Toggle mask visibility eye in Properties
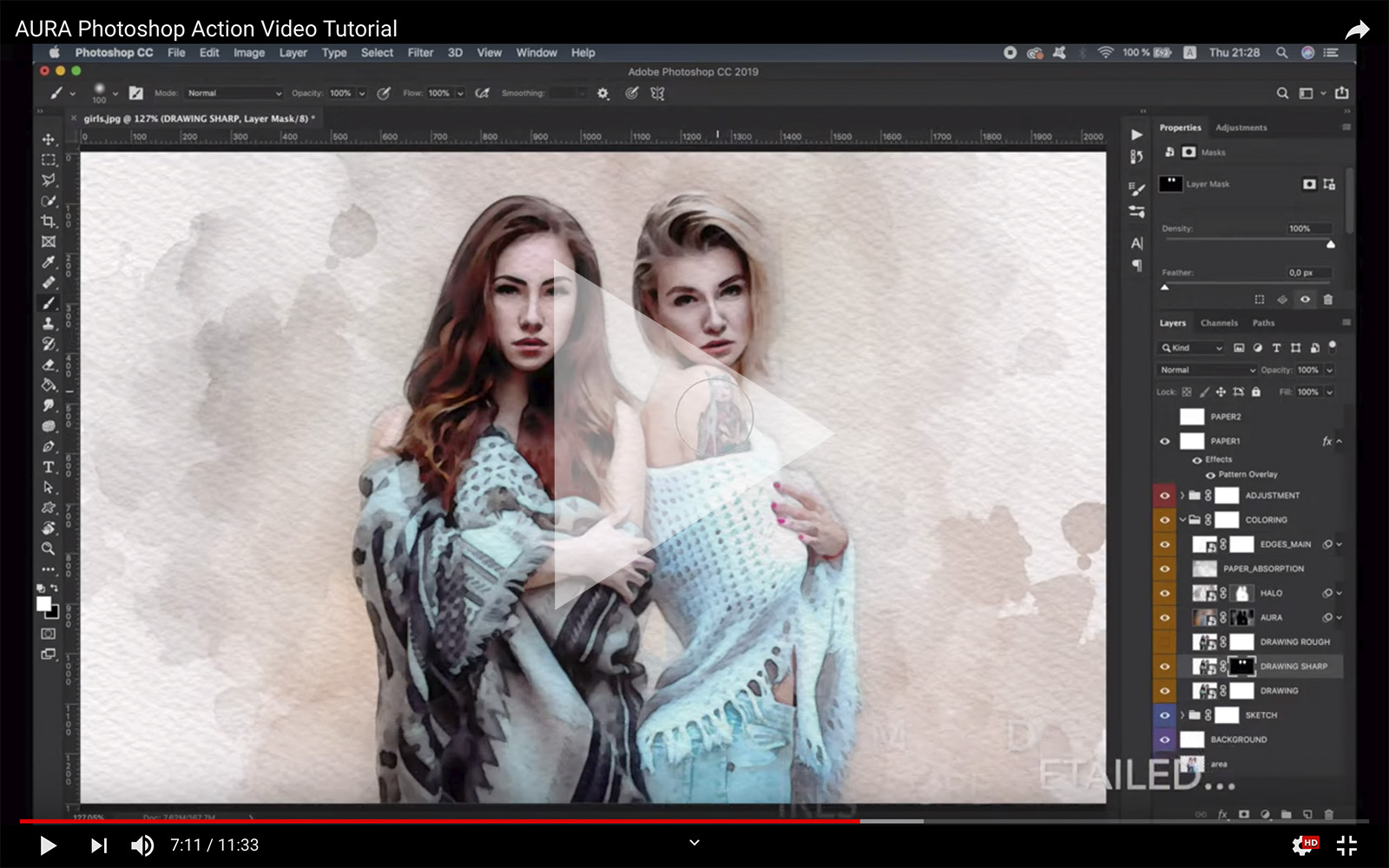This screenshot has height=868, width=1389. coord(1305,299)
